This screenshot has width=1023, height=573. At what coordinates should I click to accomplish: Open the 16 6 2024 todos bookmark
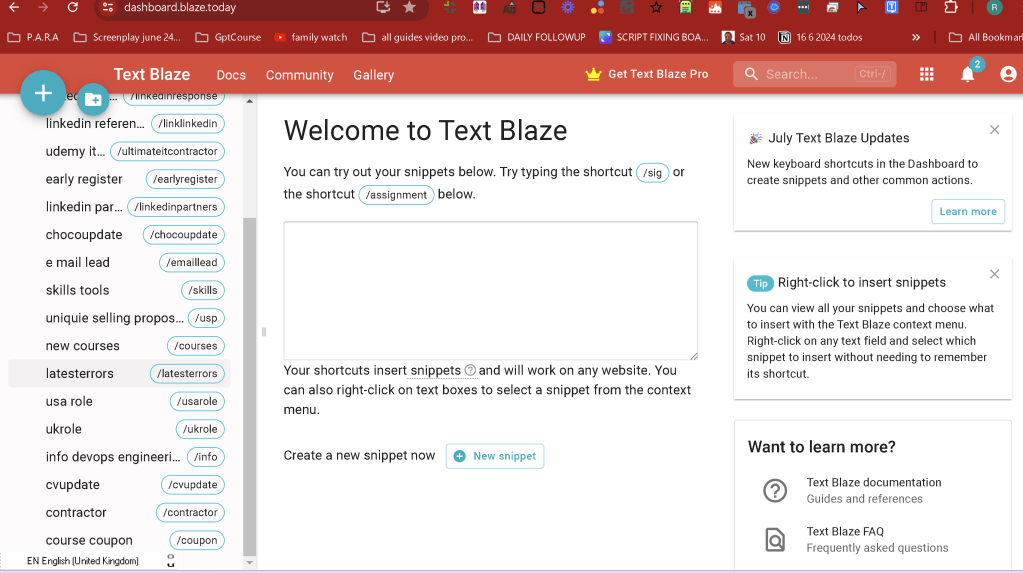820,37
